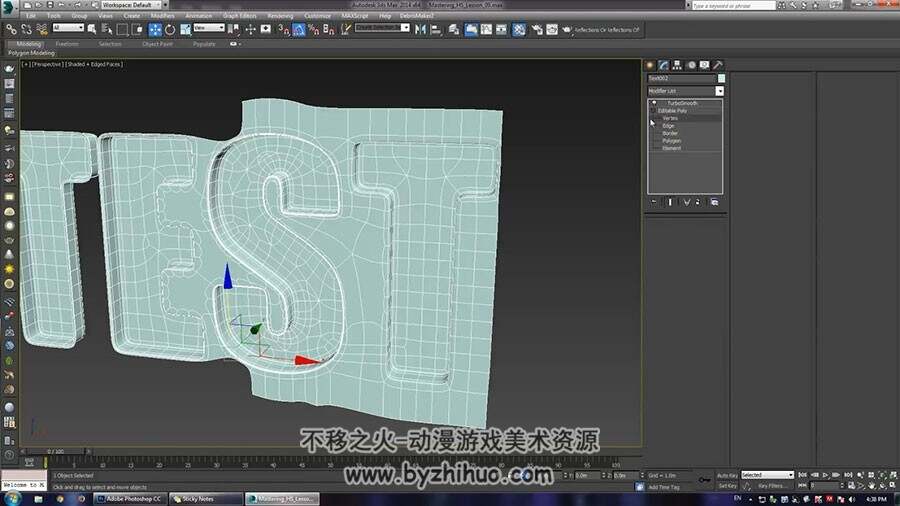Toggle the Angle Snap button
This screenshot has height=506, width=900.
(x=299, y=29)
